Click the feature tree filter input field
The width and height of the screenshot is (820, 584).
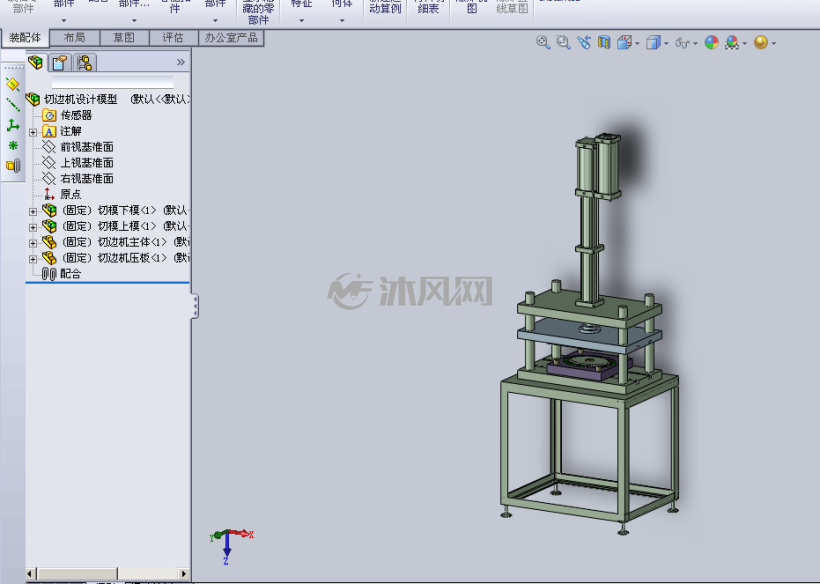pyautogui.click(x=112, y=82)
